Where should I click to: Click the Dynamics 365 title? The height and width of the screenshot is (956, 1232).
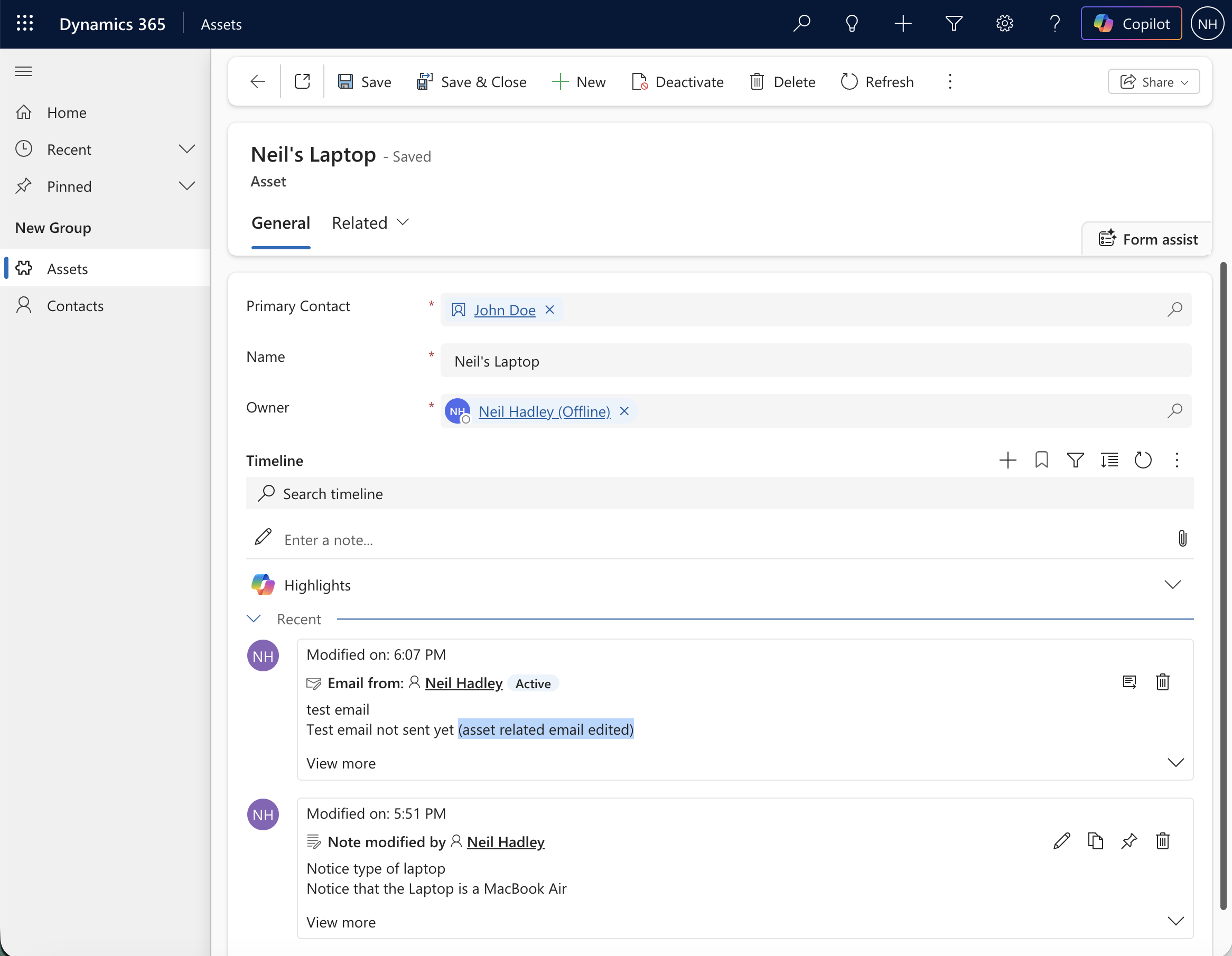click(112, 24)
